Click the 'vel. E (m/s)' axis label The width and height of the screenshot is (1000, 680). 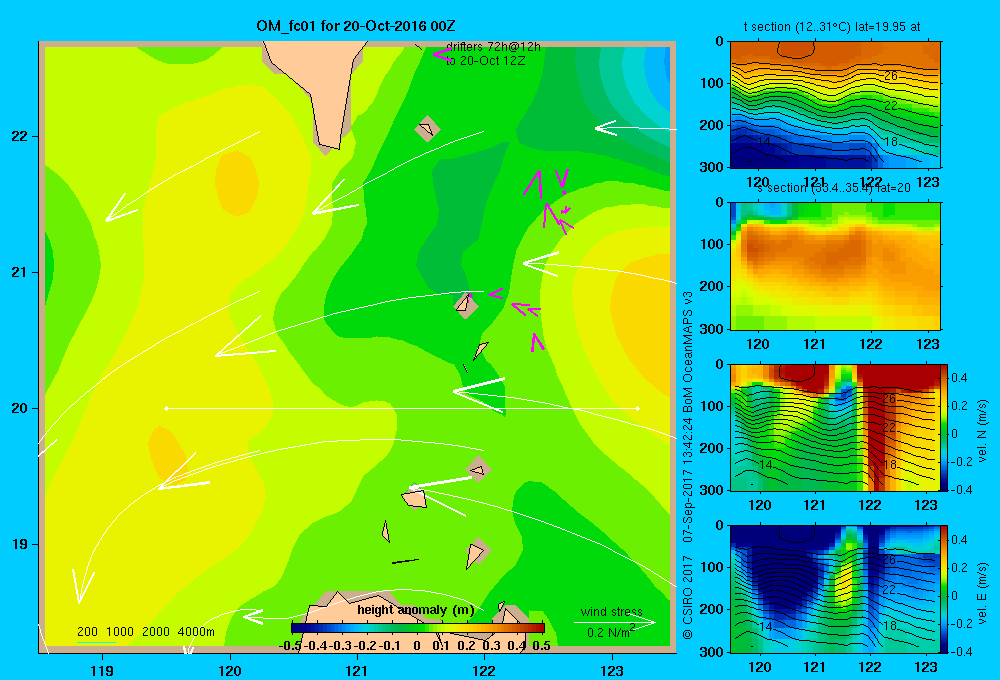coord(982,593)
